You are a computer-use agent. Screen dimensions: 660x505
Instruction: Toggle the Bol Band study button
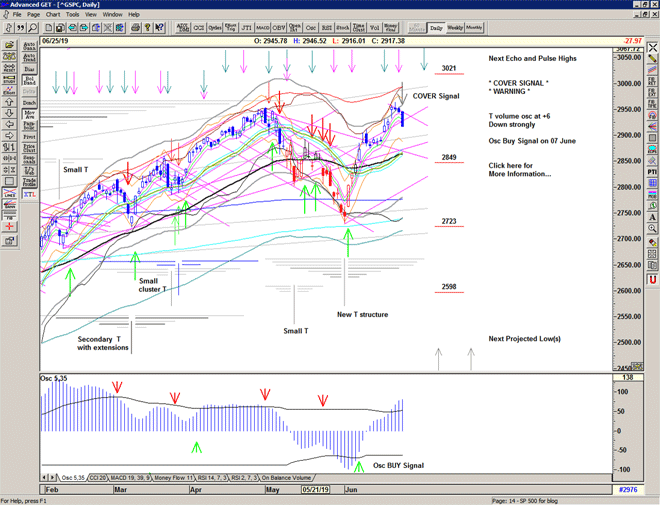(x=29, y=80)
